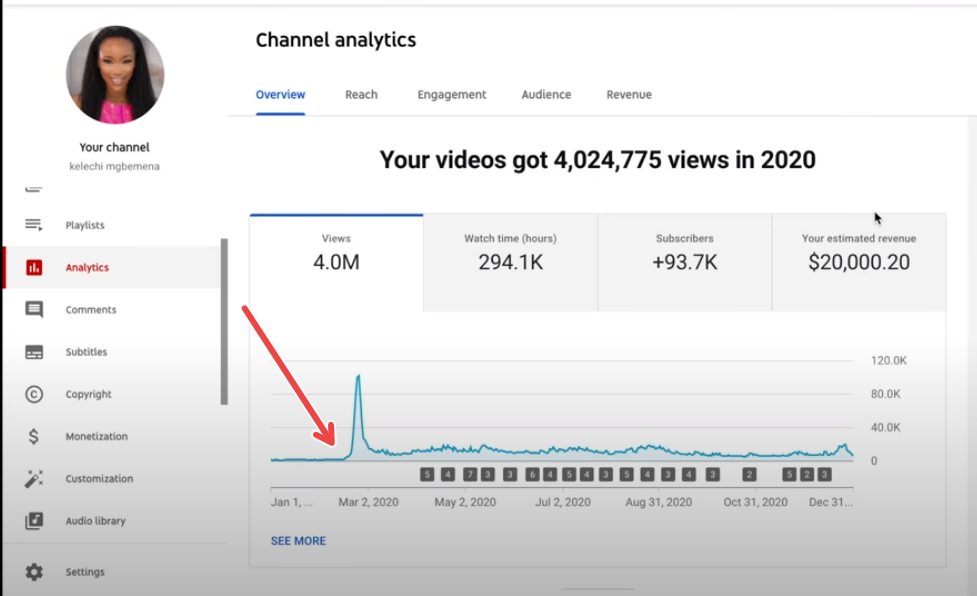Open the Revenue tab
The width and height of the screenshot is (977, 596).
click(x=629, y=94)
